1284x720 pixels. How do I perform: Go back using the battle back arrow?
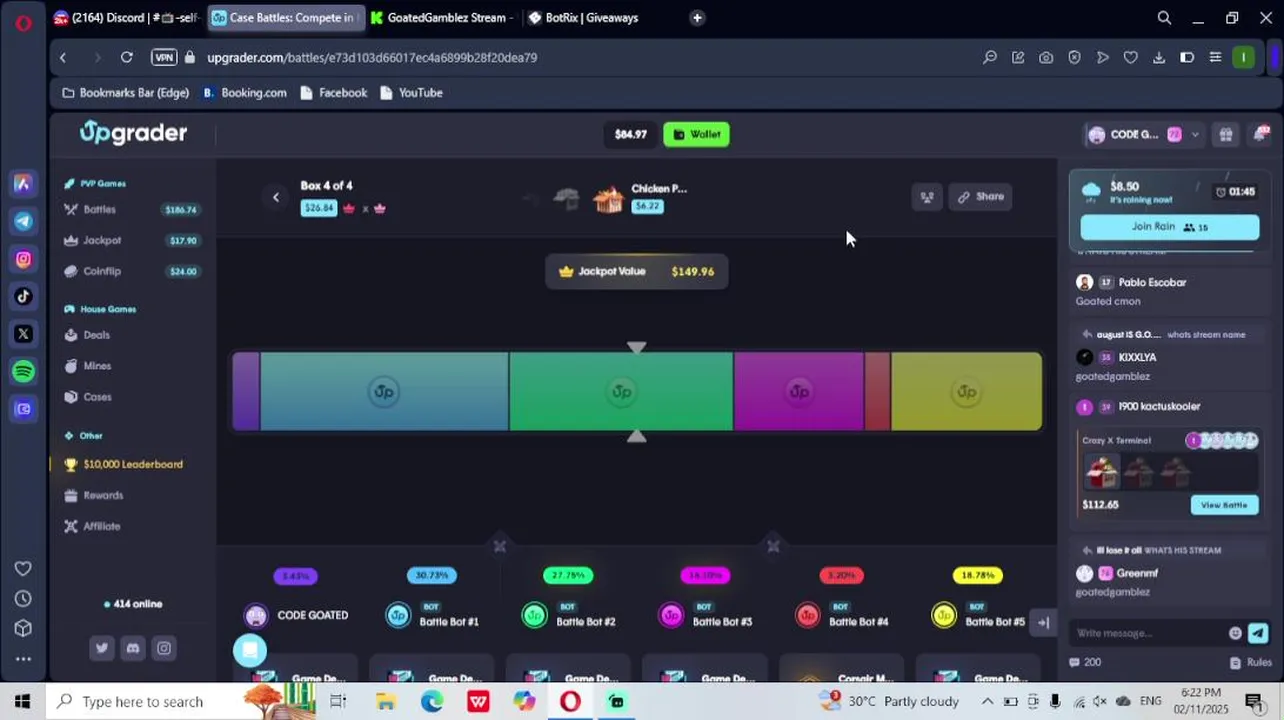tap(276, 197)
